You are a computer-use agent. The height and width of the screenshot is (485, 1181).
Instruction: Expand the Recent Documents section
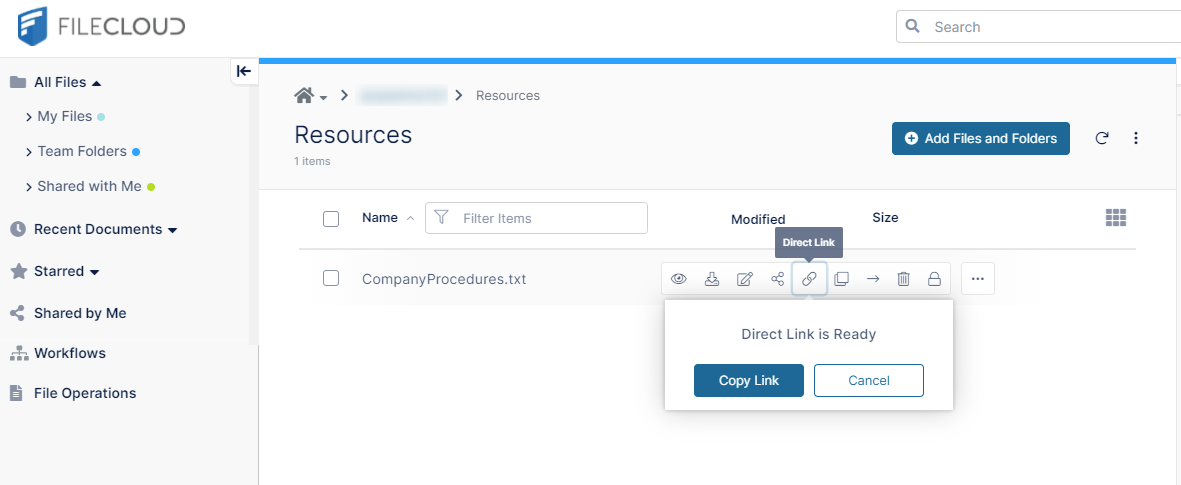tap(172, 230)
